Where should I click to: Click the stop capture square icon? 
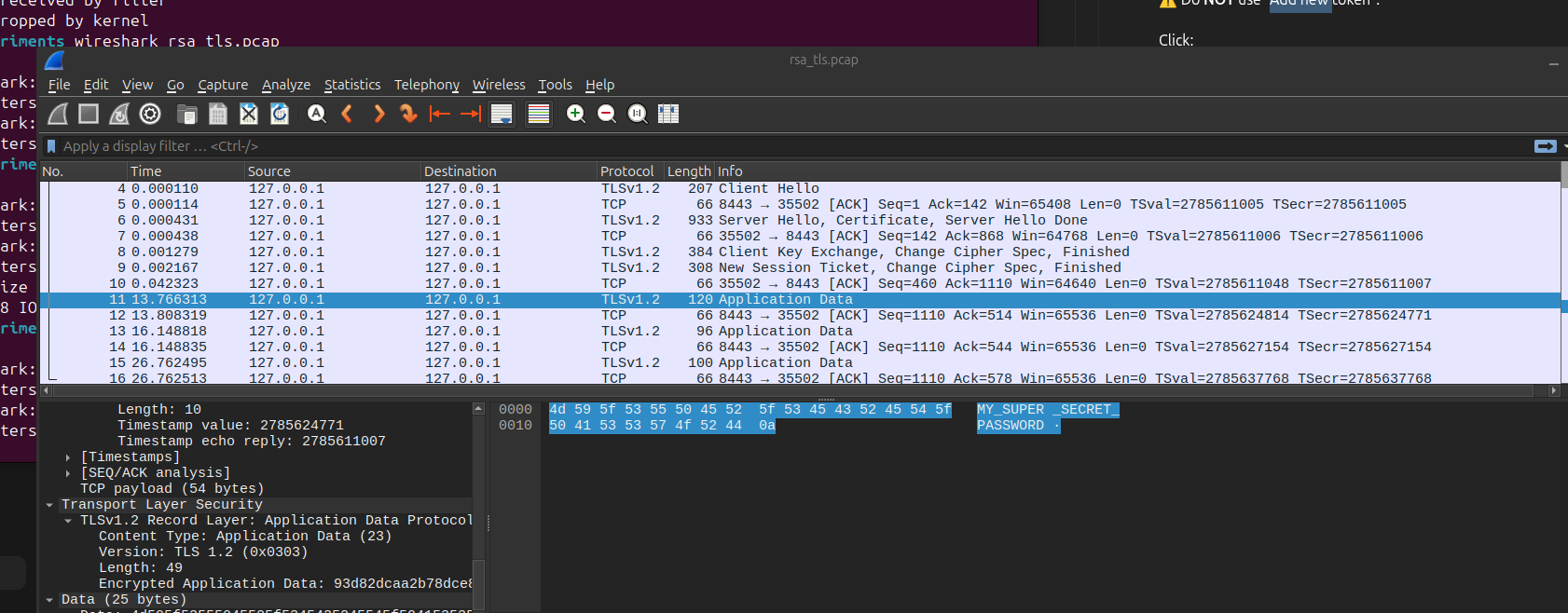89,114
